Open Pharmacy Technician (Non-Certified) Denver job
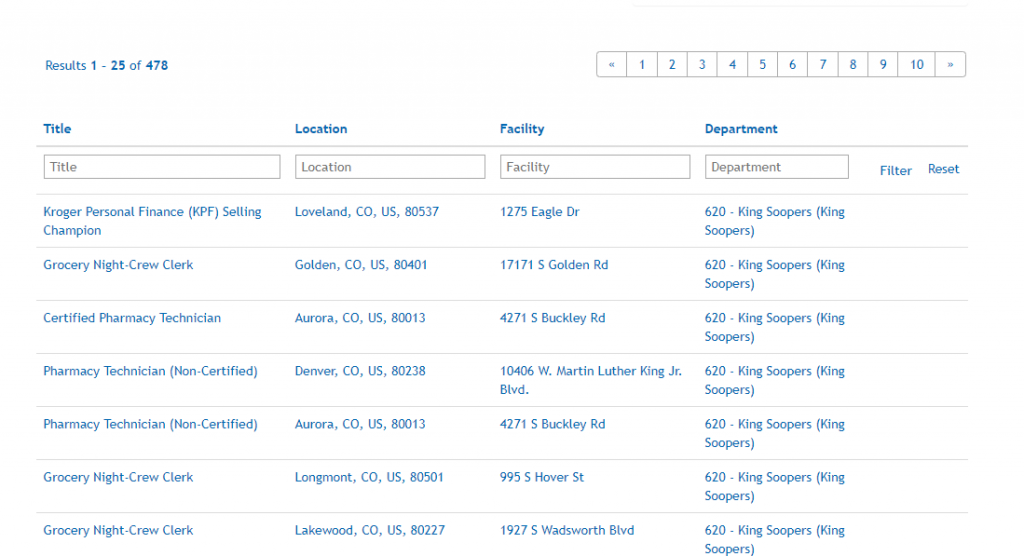1024x556 pixels. click(x=150, y=371)
